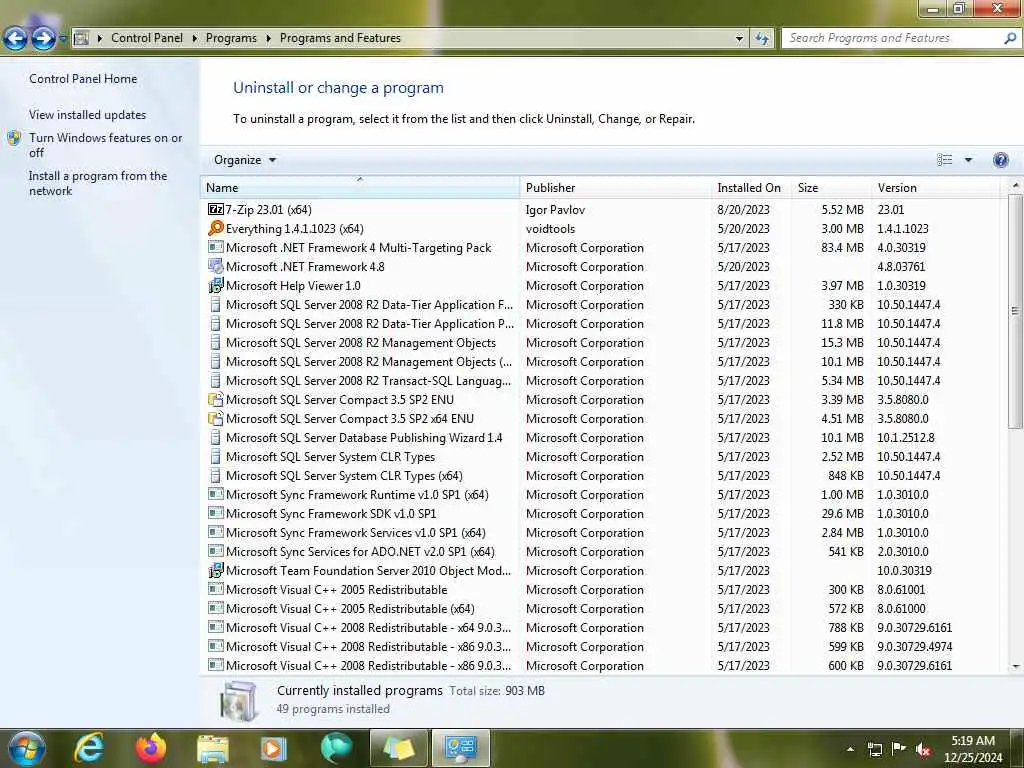Open the Organize dropdown menu
This screenshot has height=768, width=1024.
245,160
